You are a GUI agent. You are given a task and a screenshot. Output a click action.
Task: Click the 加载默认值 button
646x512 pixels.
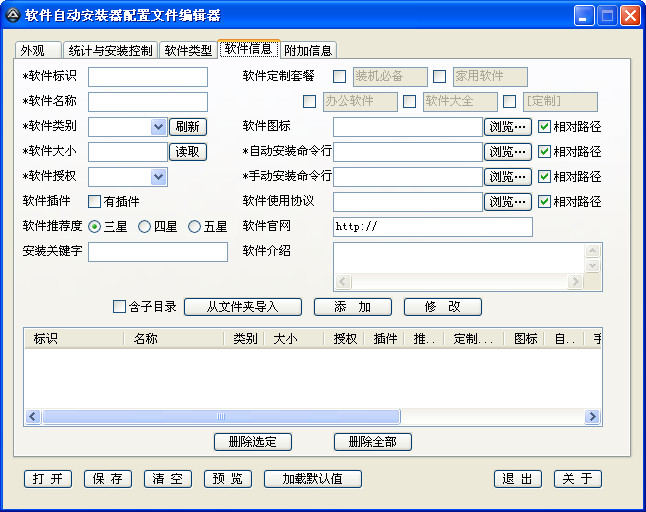pyautogui.click(x=313, y=479)
